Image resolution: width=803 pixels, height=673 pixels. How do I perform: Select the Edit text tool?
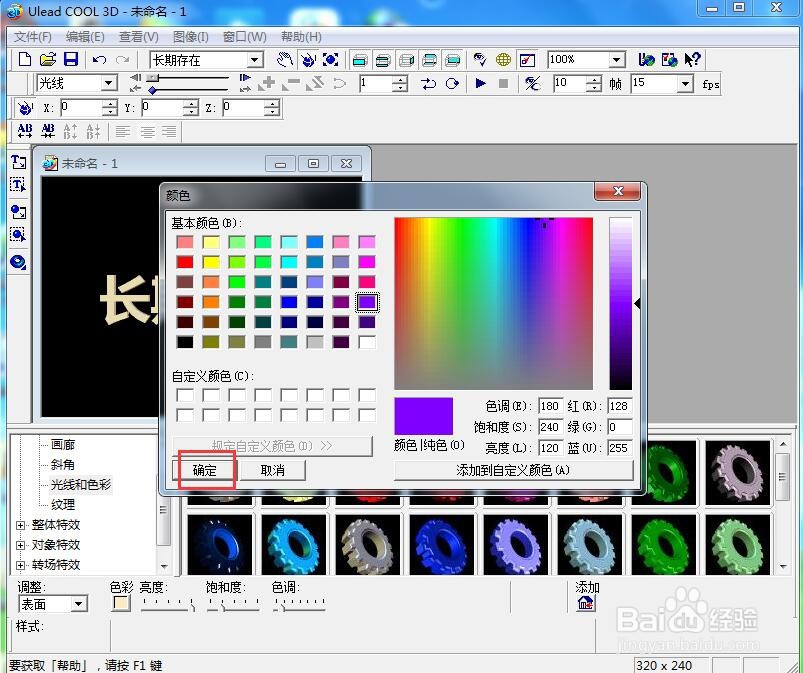[x=18, y=185]
